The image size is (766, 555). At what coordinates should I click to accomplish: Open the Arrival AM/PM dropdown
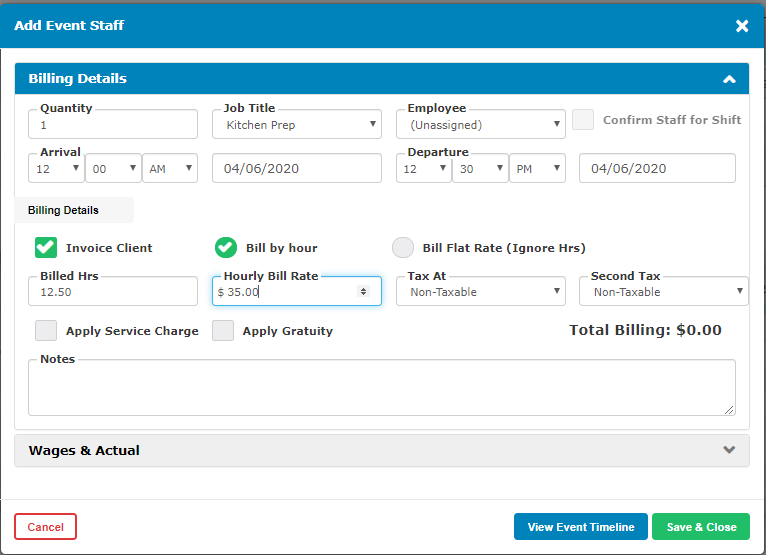click(170, 169)
